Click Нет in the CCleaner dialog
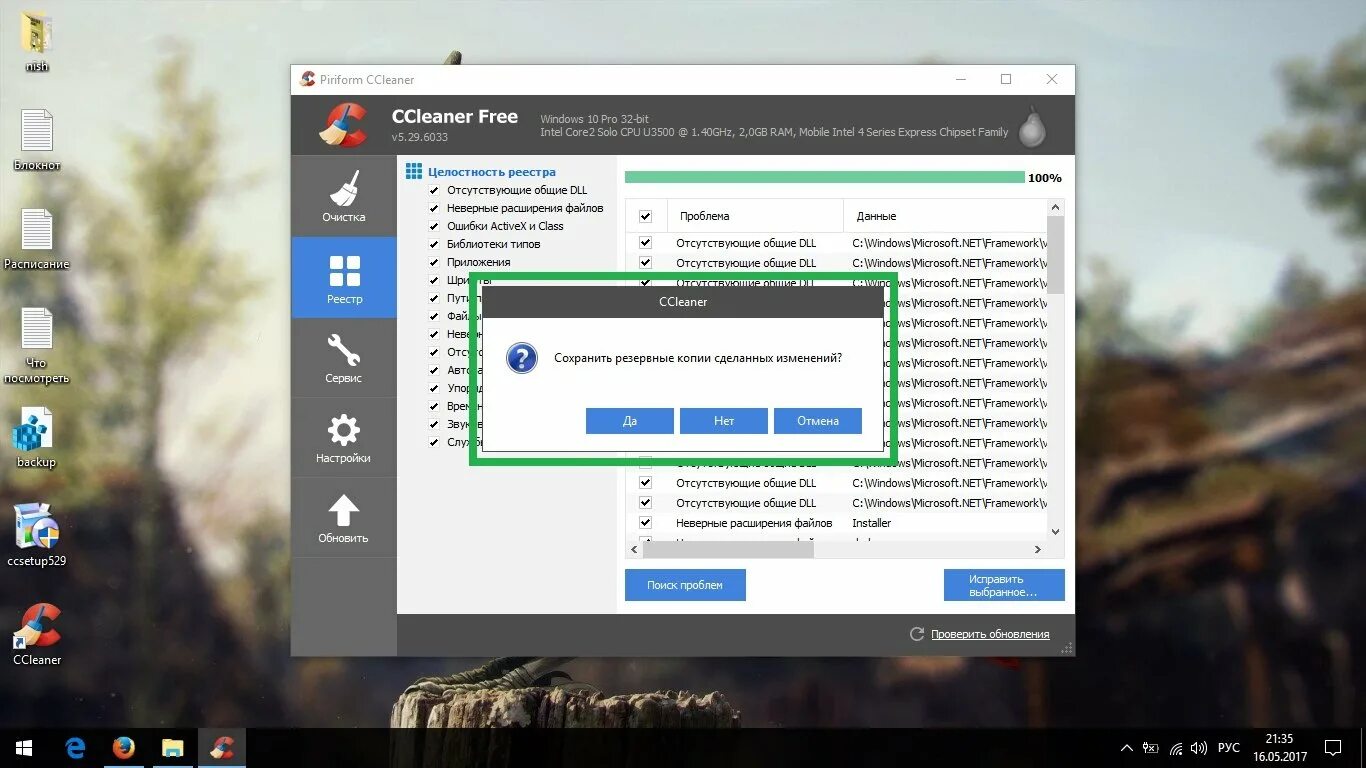1366x768 pixels. tap(724, 421)
